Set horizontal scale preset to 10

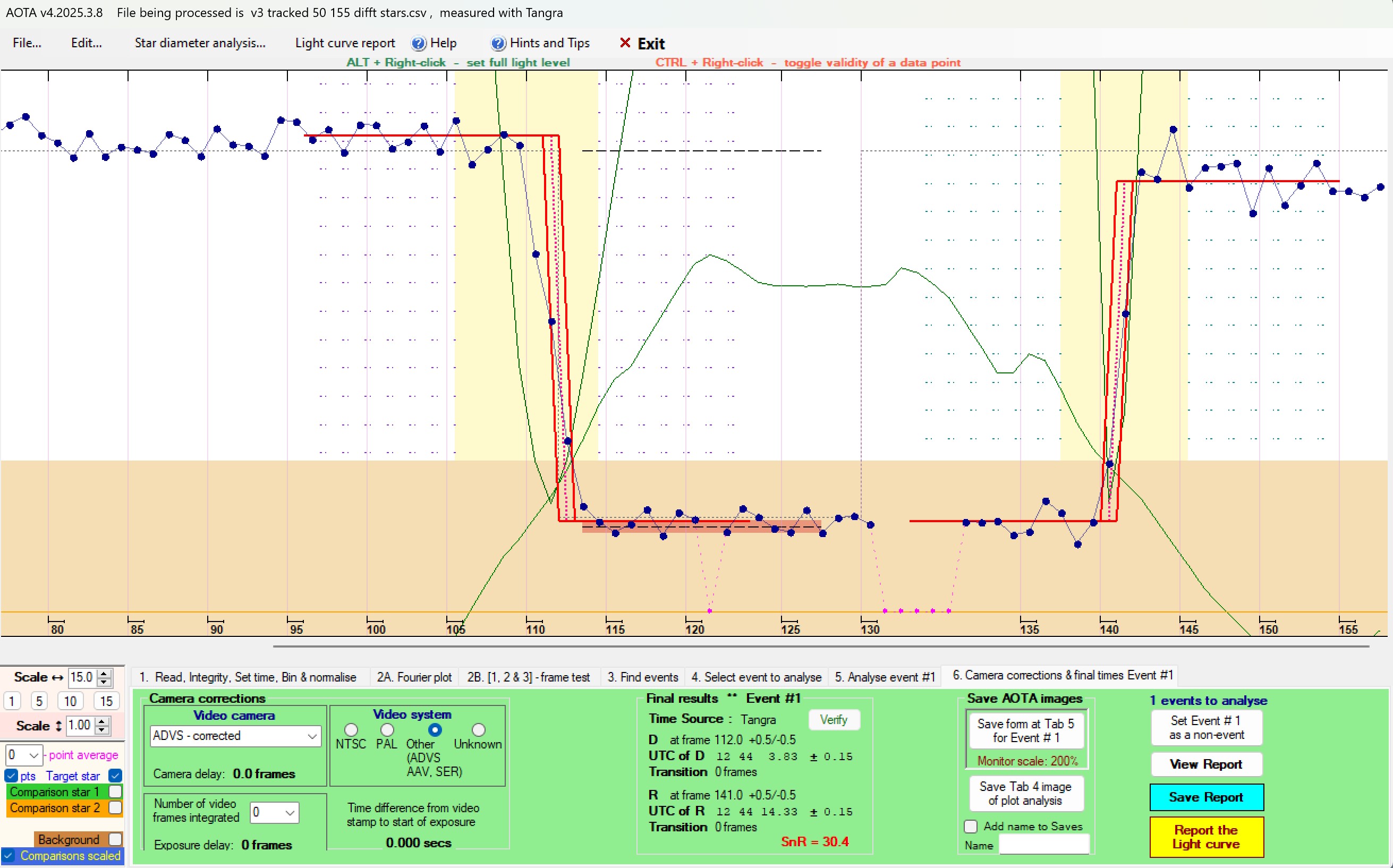coord(70,701)
